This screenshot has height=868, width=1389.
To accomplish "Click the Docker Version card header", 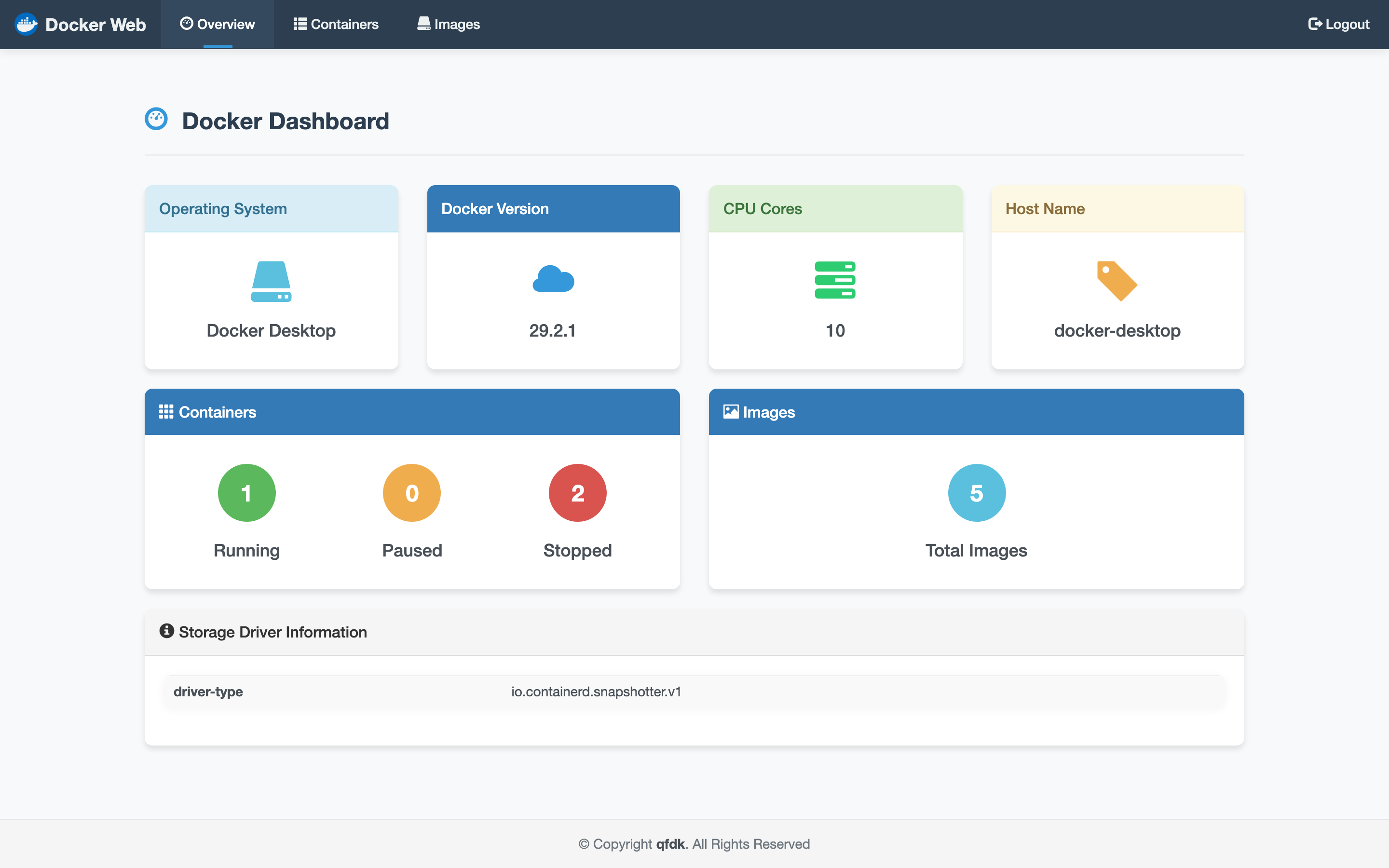I will pos(553,209).
